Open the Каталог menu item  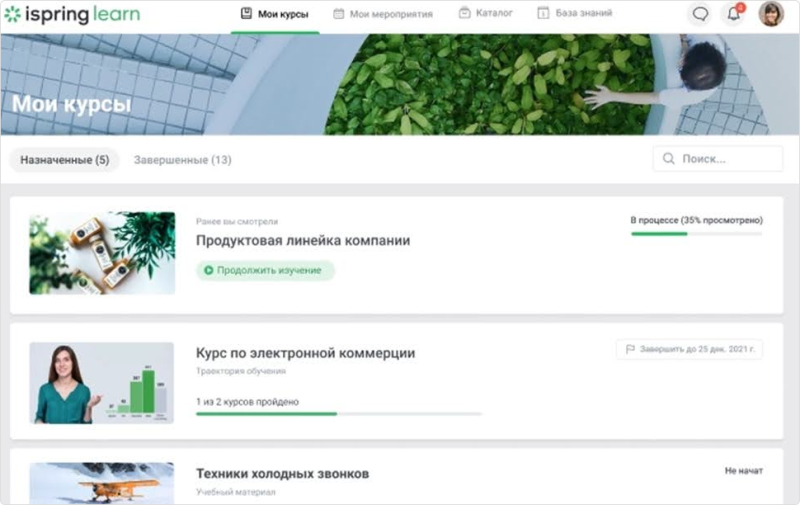tap(485, 13)
